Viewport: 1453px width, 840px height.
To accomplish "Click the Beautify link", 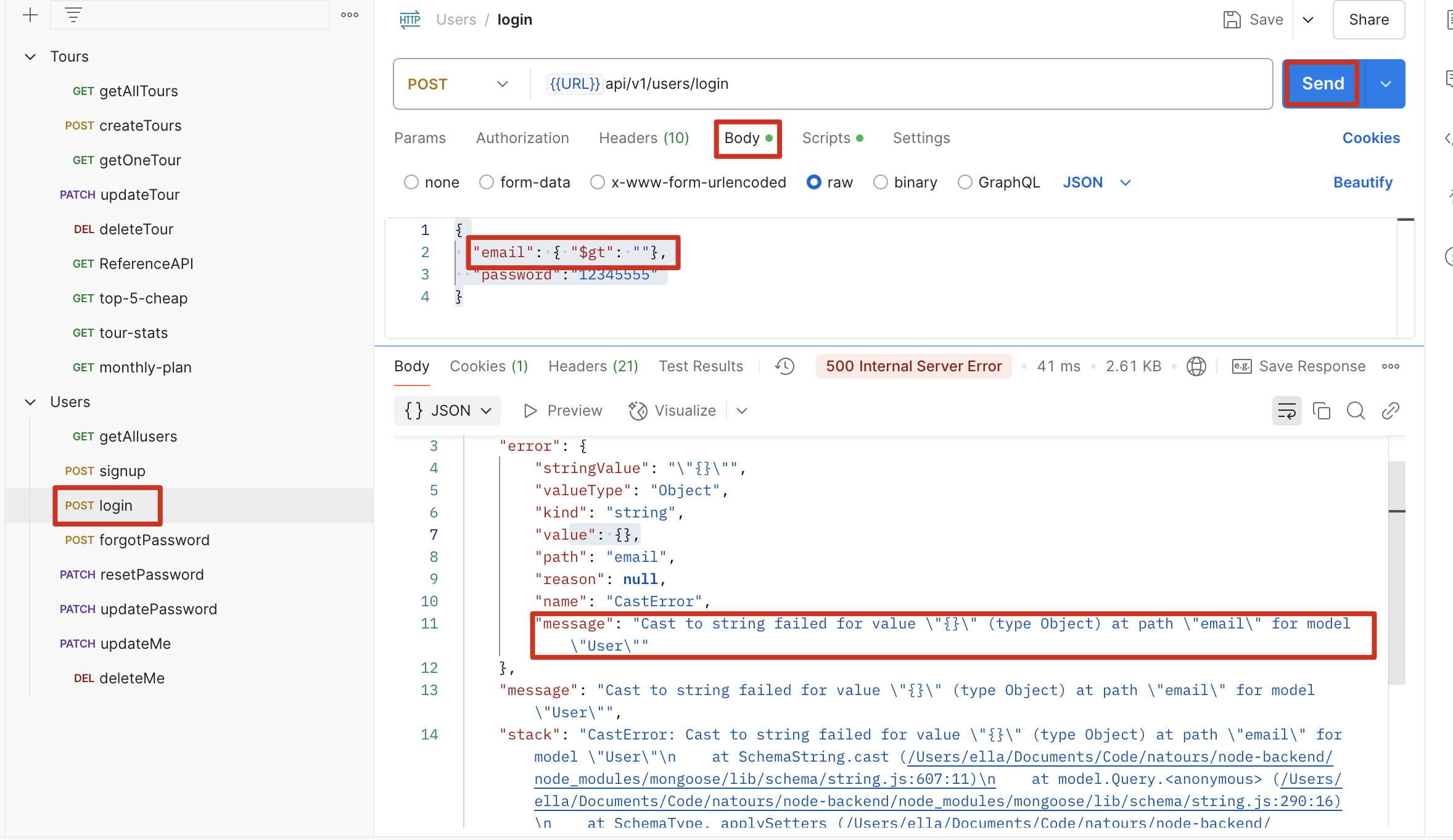I will (1362, 183).
